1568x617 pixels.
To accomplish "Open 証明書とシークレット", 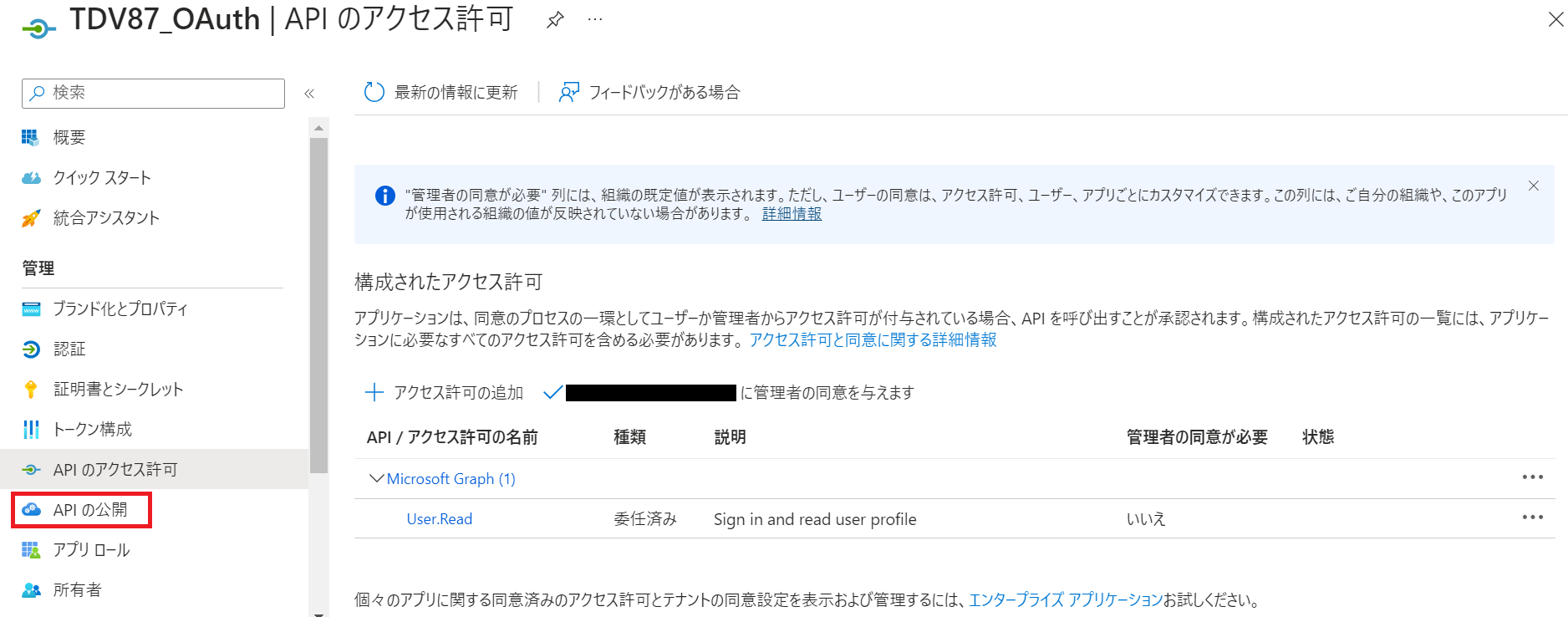I will (118, 390).
